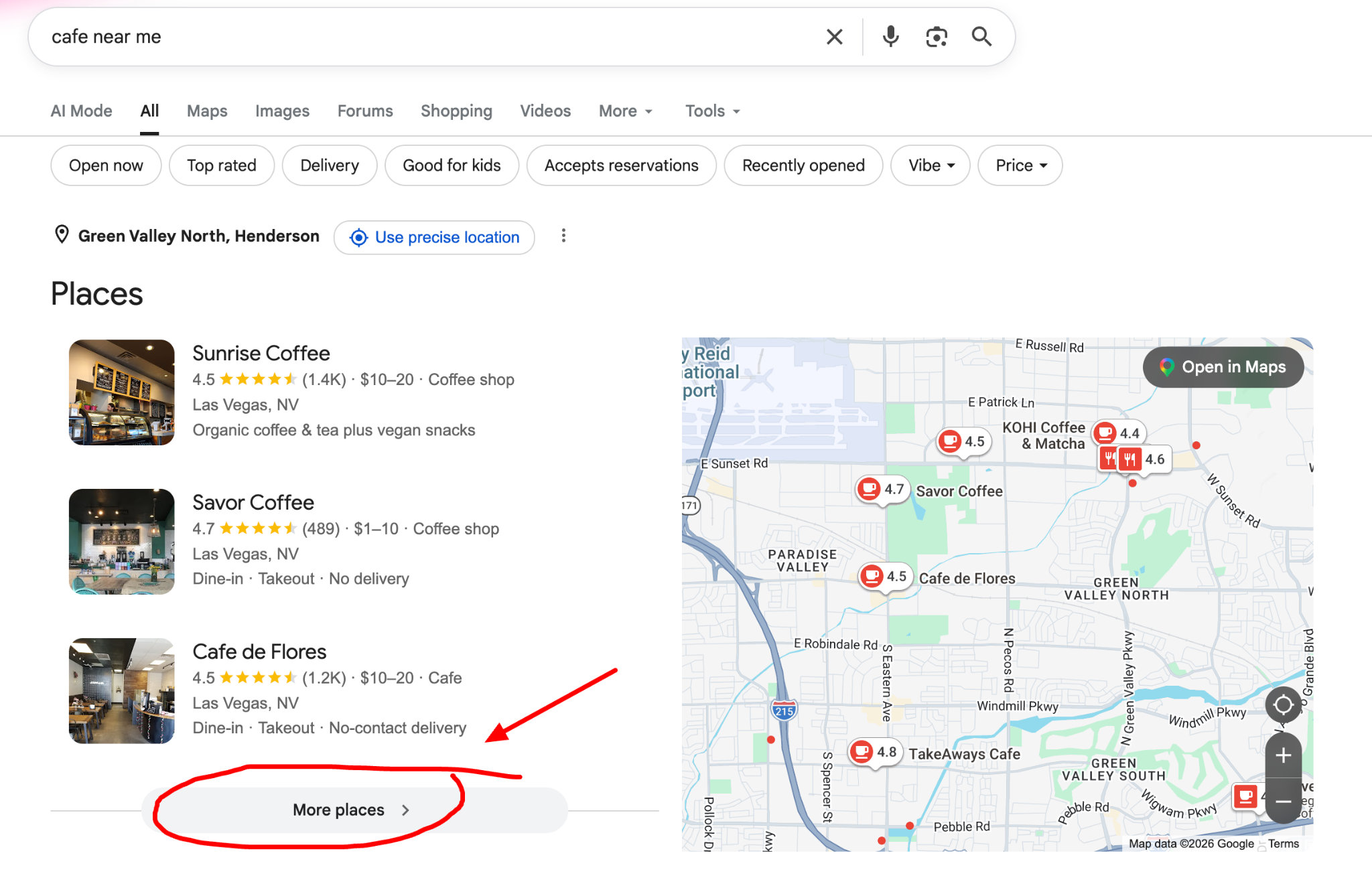
Task: Enable the Good for kids filter
Action: tap(452, 165)
